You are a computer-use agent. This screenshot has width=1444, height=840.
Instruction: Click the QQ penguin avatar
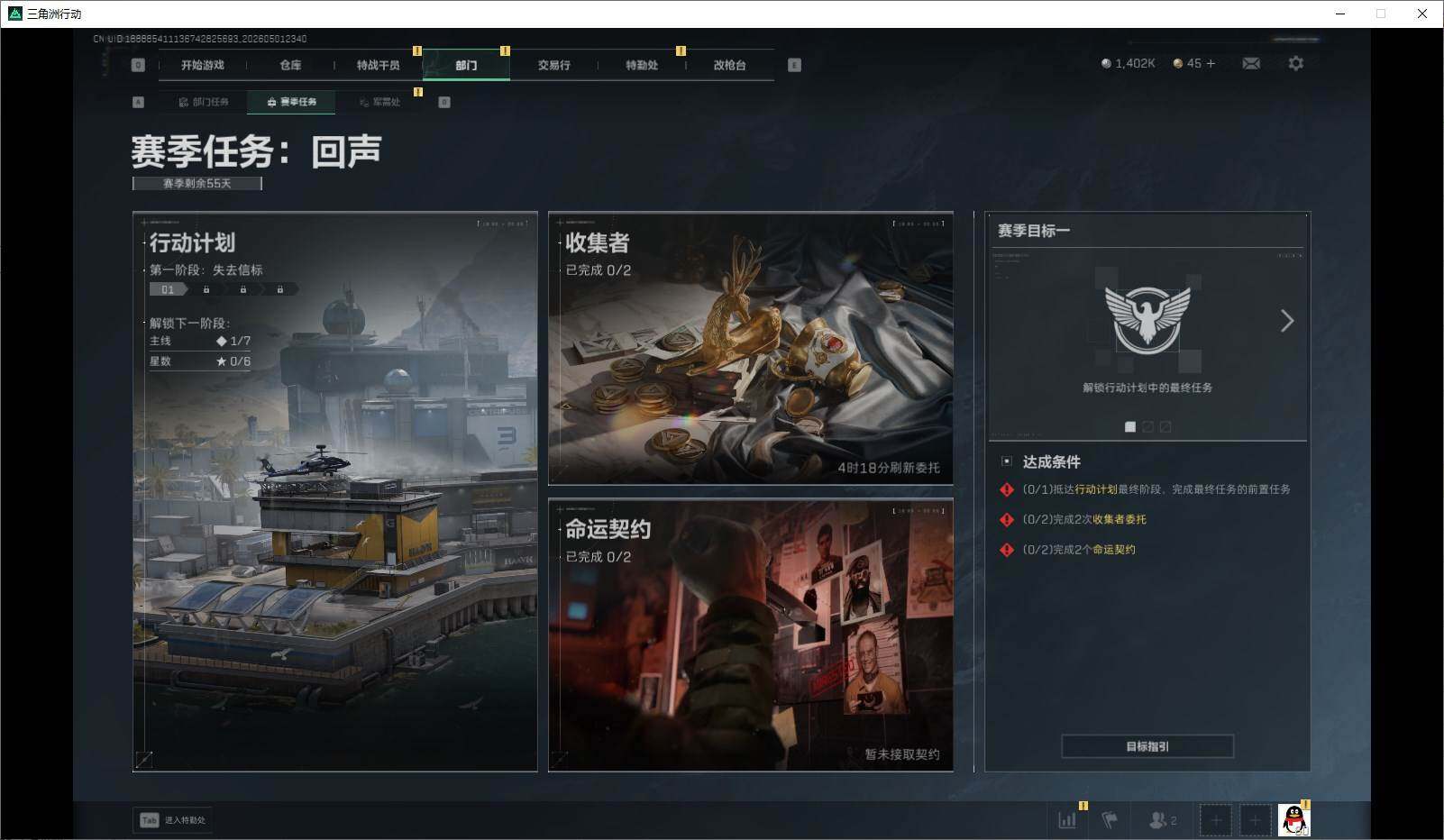pyautogui.click(x=1293, y=820)
